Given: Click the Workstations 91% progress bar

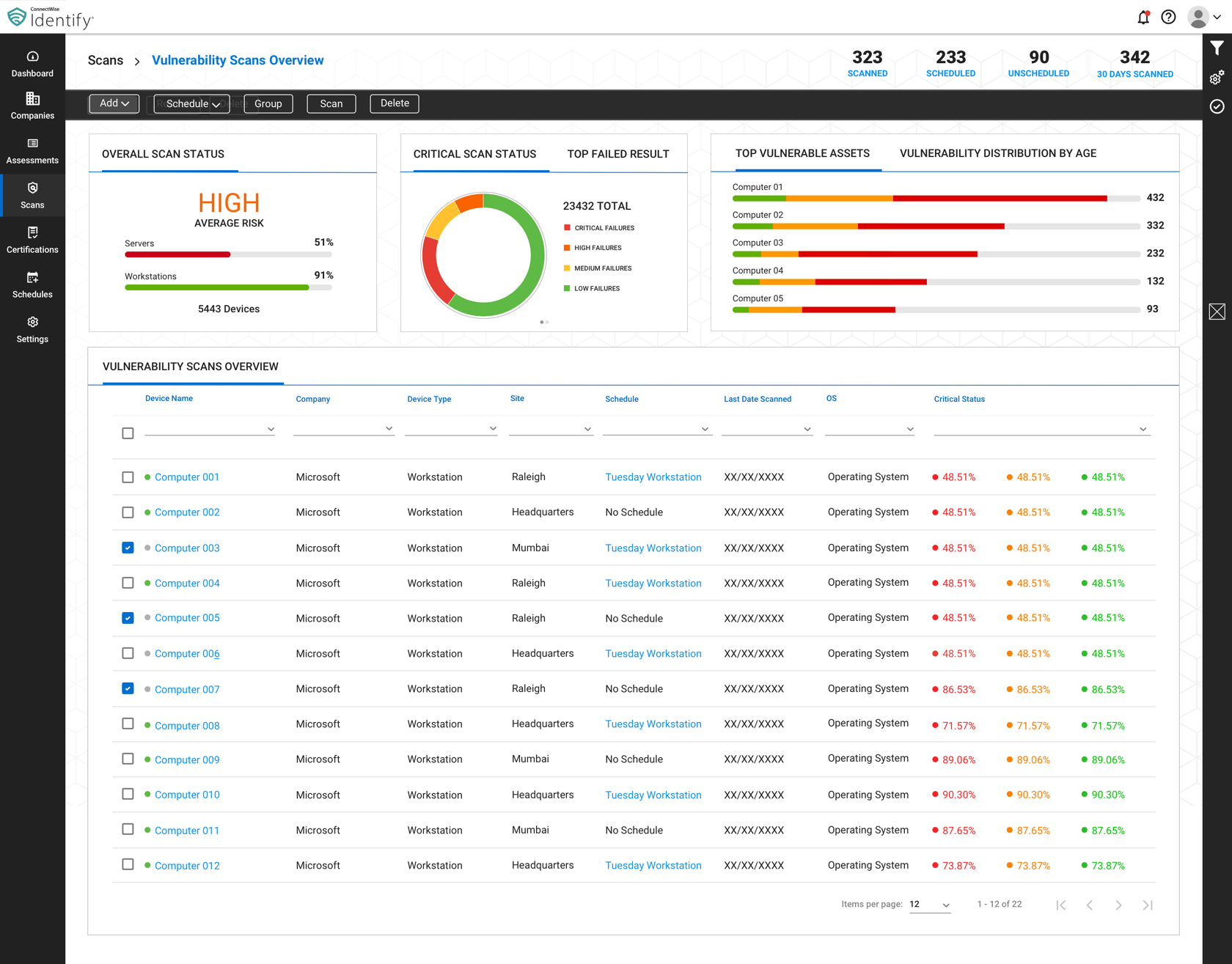Looking at the screenshot, I should 228,287.
